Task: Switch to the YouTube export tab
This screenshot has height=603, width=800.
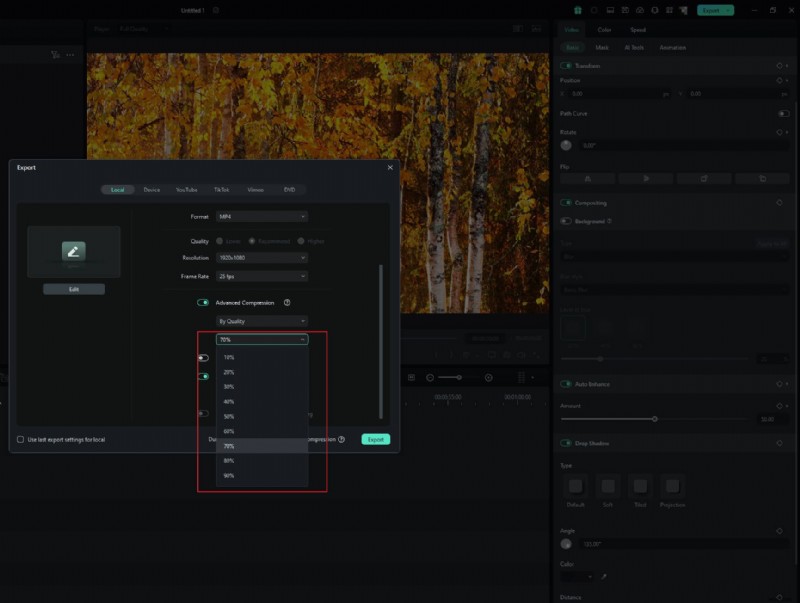Action: [186, 190]
